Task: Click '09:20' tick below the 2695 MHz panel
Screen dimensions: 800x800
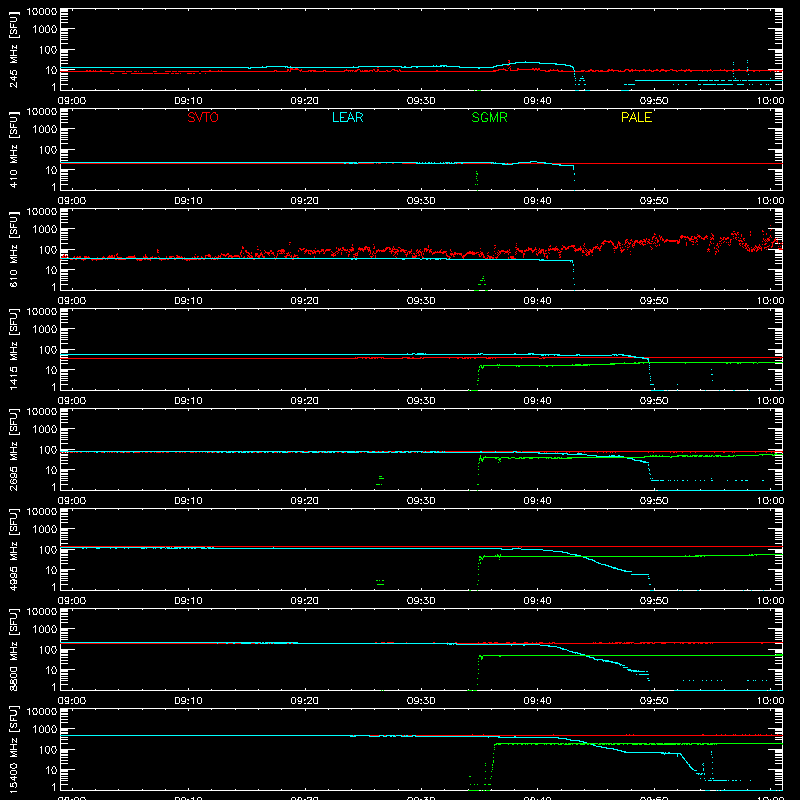Action: [305, 501]
